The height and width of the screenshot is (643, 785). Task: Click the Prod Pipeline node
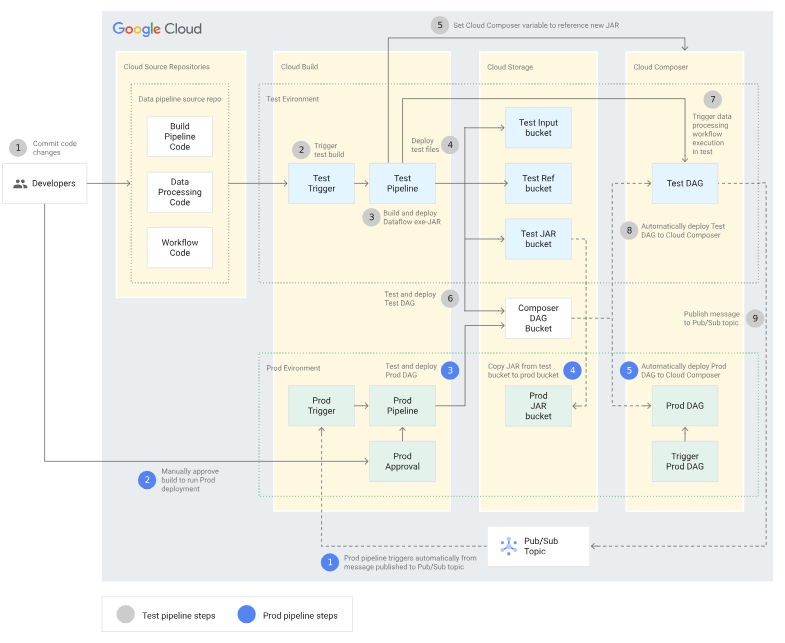click(x=403, y=406)
